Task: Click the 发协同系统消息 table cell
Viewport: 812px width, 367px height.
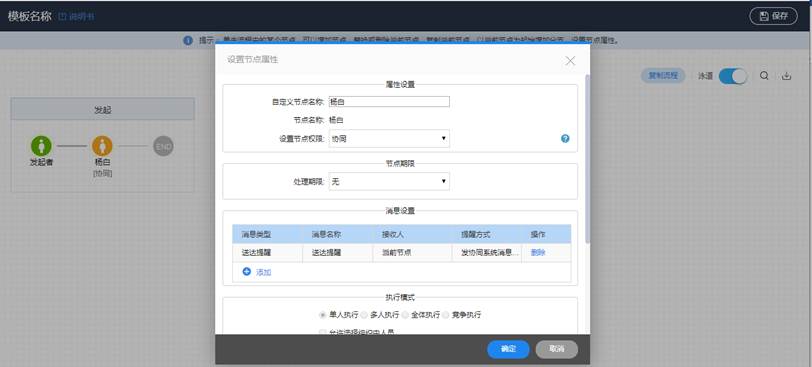Action: click(487, 253)
